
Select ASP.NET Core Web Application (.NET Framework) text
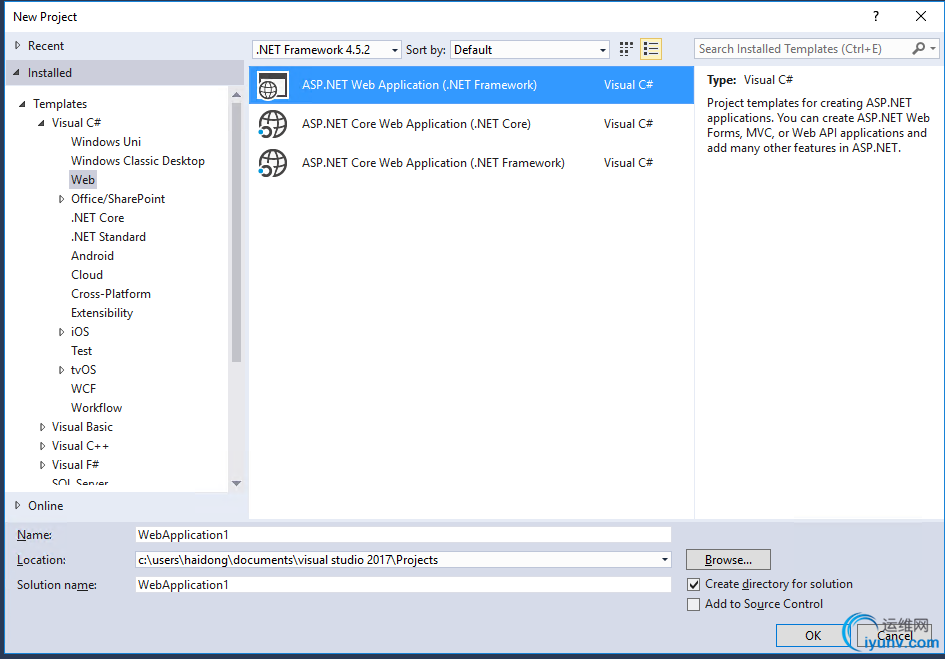tap(433, 163)
